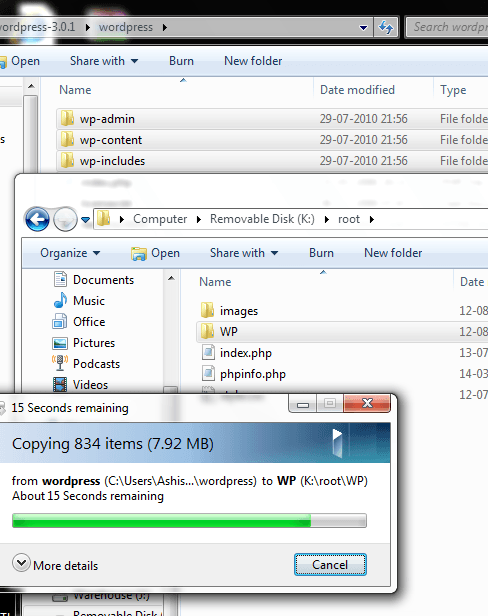Open Organize menu in root window
The width and height of the screenshot is (488, 616).
coord(70,253)
